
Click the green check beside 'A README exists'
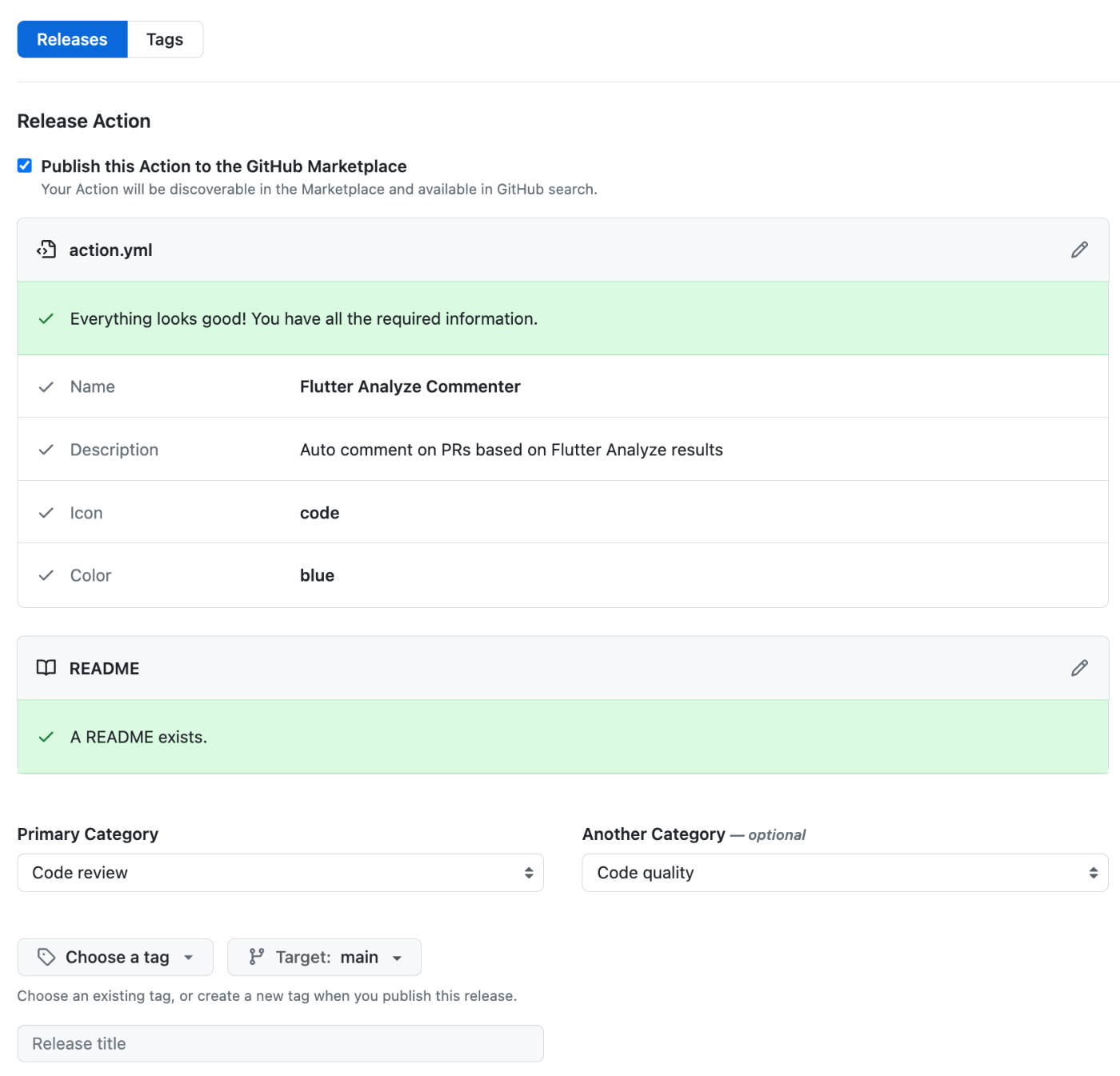tap(46, 737)
